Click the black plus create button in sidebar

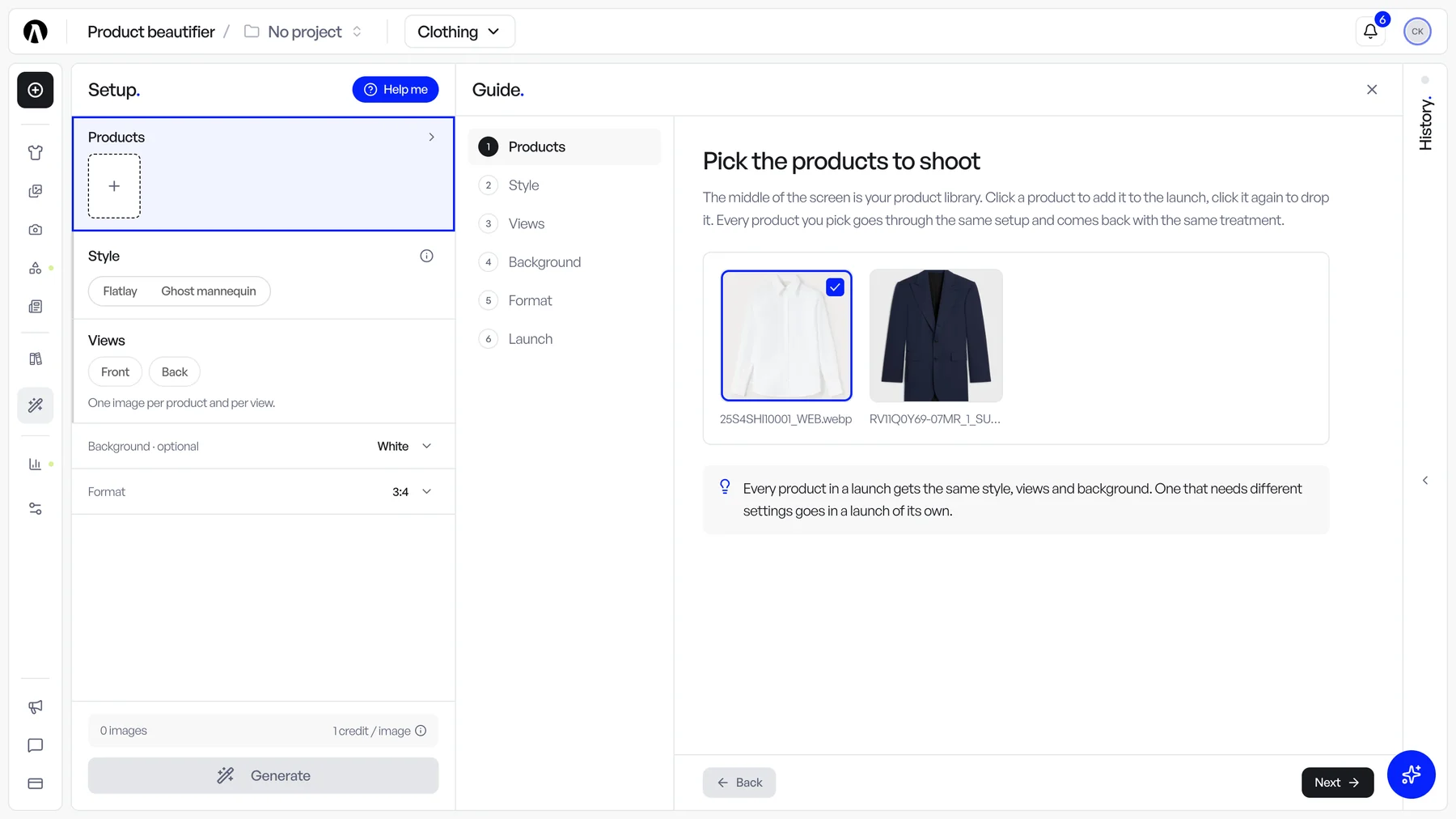(x=36, y=90)
